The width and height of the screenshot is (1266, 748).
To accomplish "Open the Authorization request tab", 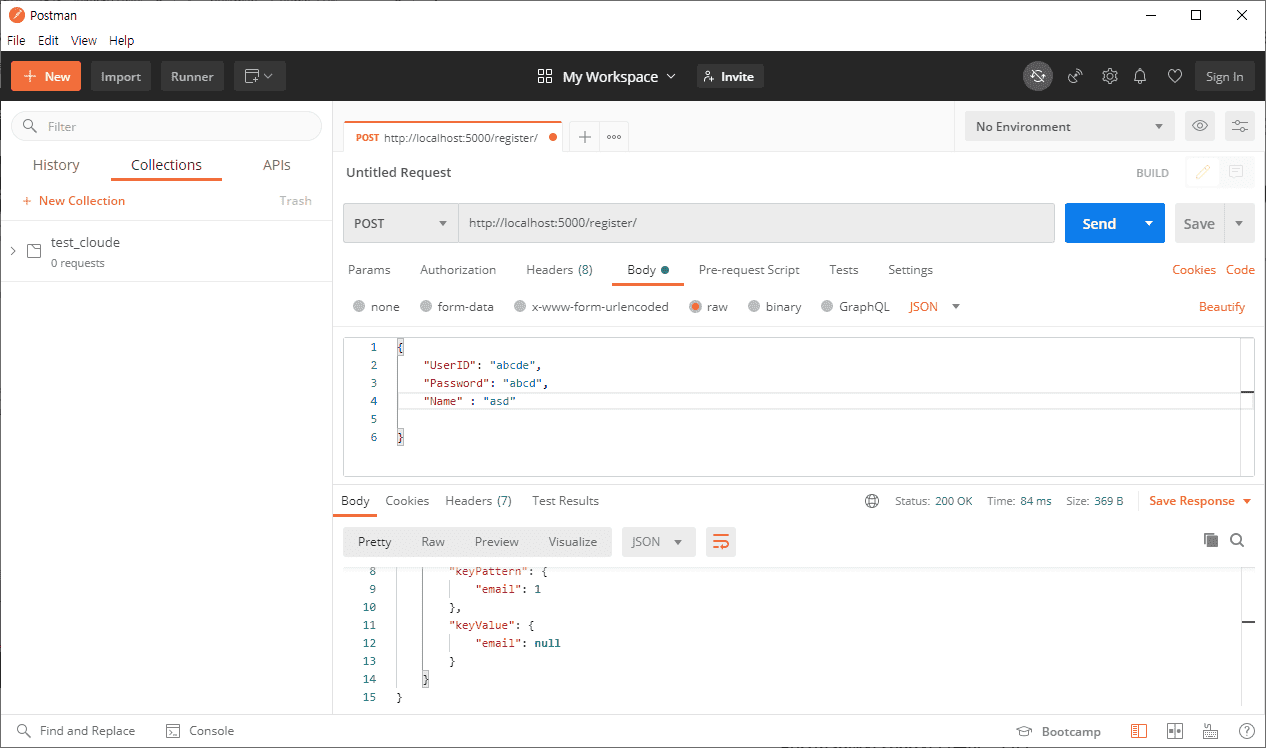I will point(458,270).
